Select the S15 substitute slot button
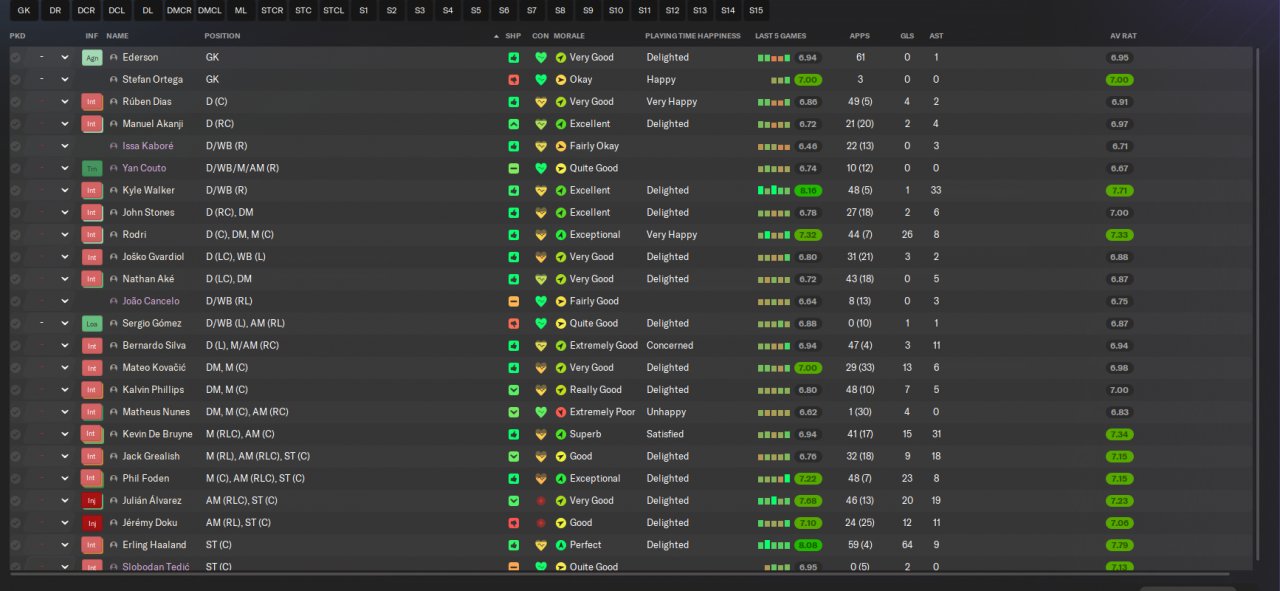 tap(755, 11)
